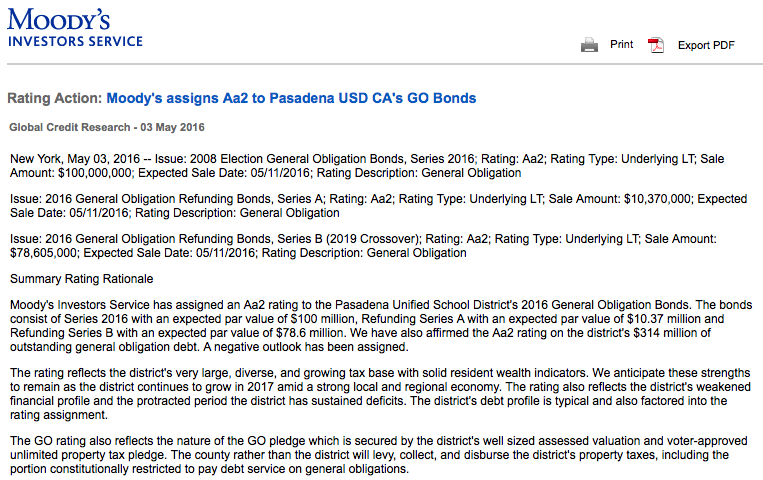Click the Investors Service logo text

tap(75, 41)
